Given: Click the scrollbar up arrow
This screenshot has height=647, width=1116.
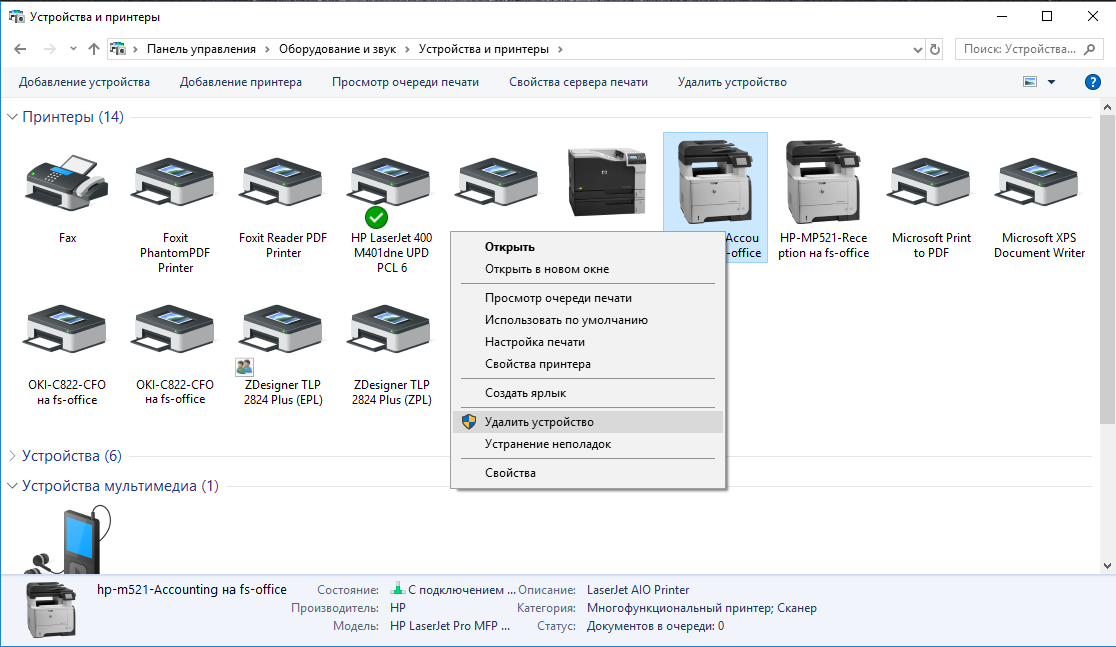Looking at the screenshot, I should pyautogui.click(x=1107, y=107).
